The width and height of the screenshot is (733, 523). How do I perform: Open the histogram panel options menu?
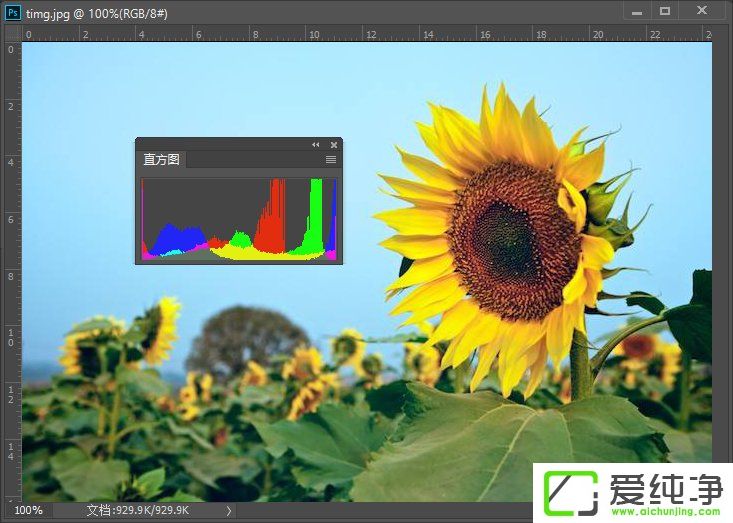point(331,160)
